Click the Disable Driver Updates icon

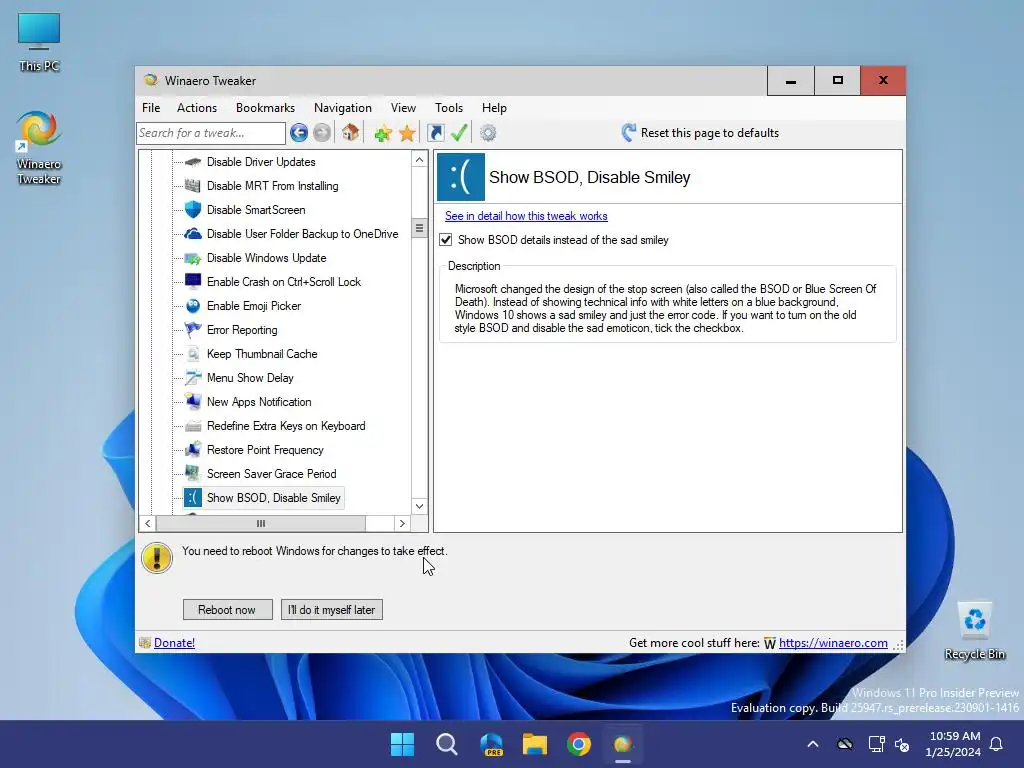tap(193, 162)
